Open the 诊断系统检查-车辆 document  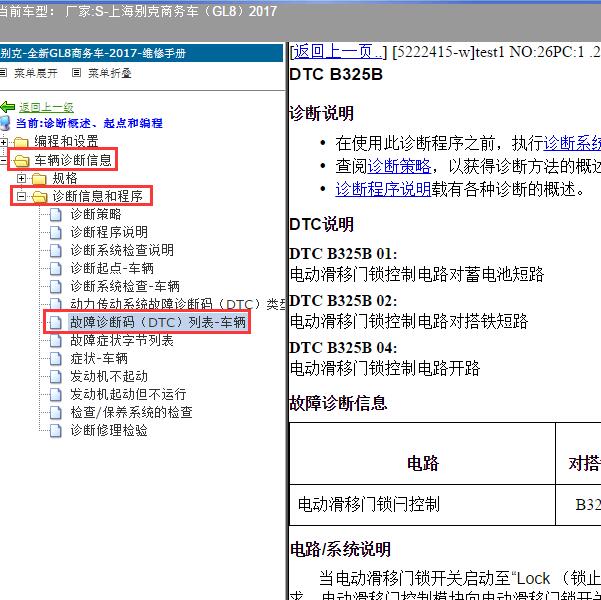click(x=125, y=286)
